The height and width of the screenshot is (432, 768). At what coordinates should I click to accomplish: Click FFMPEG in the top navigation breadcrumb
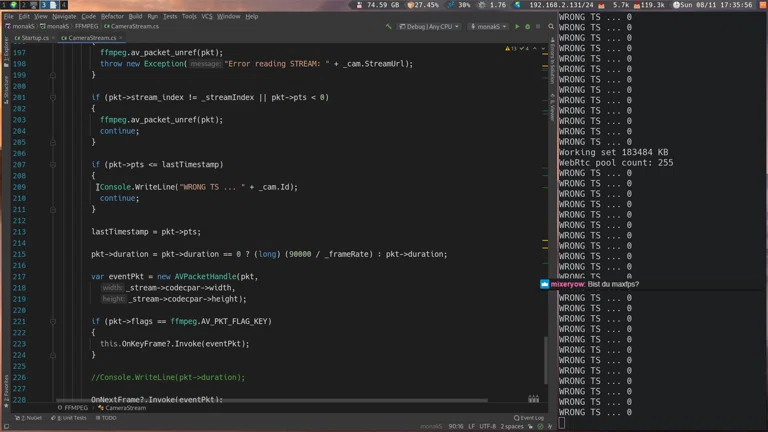(x=86, y=26)
